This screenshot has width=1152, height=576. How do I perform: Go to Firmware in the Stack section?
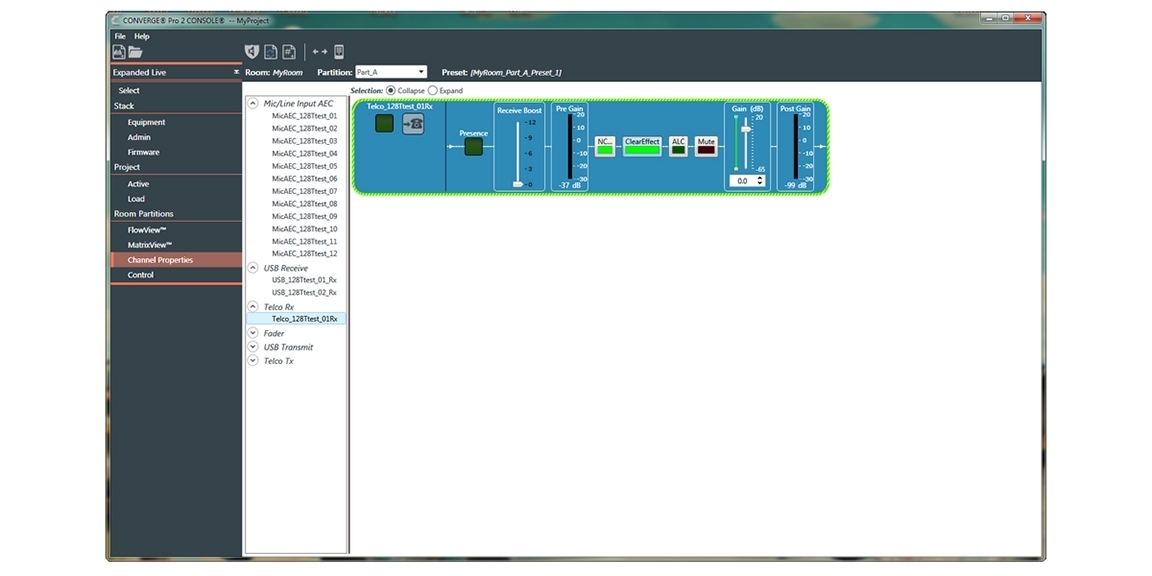(x=143, y=152)
